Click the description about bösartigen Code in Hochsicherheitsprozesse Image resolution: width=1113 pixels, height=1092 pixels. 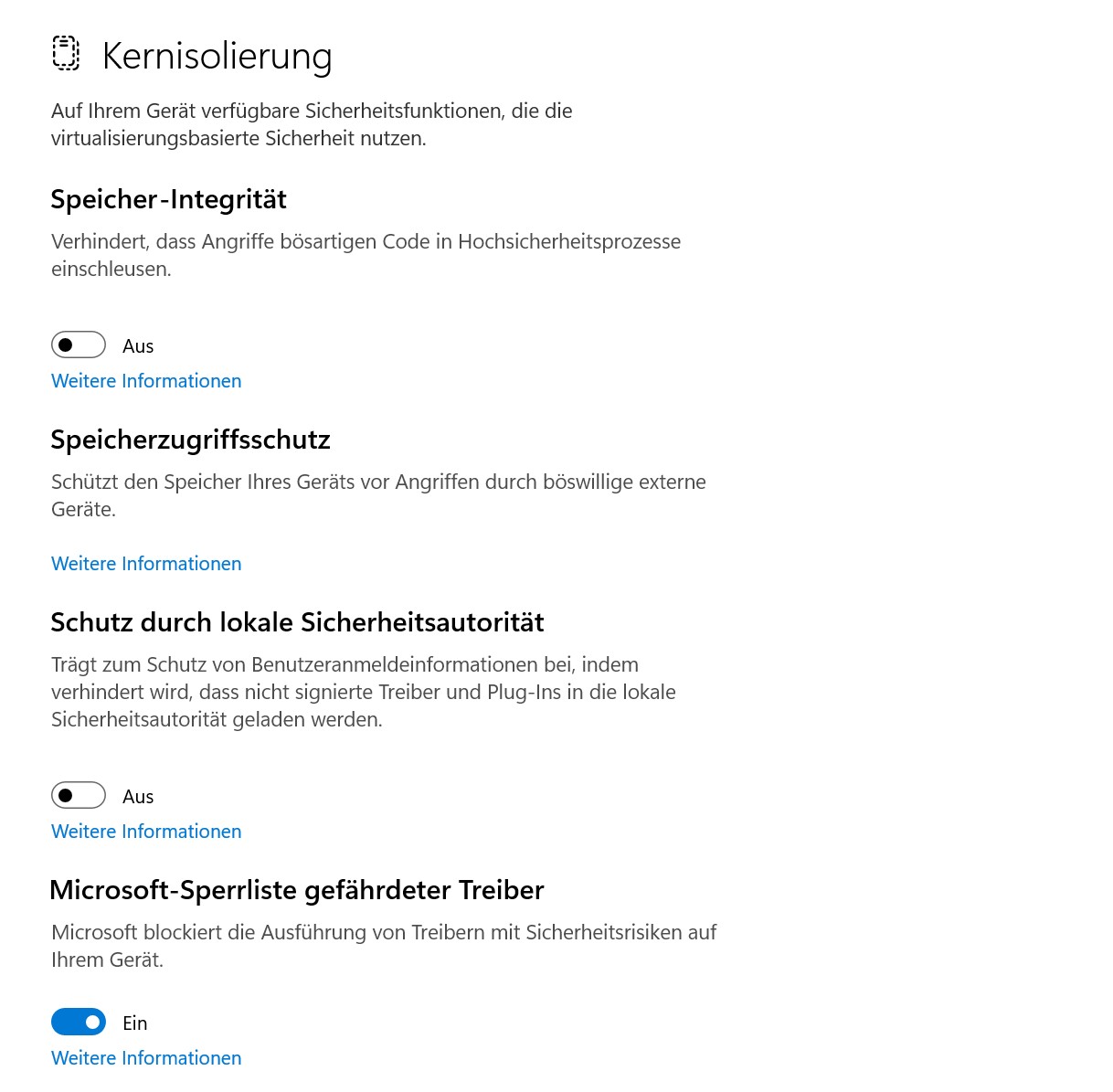pos(366,255)
